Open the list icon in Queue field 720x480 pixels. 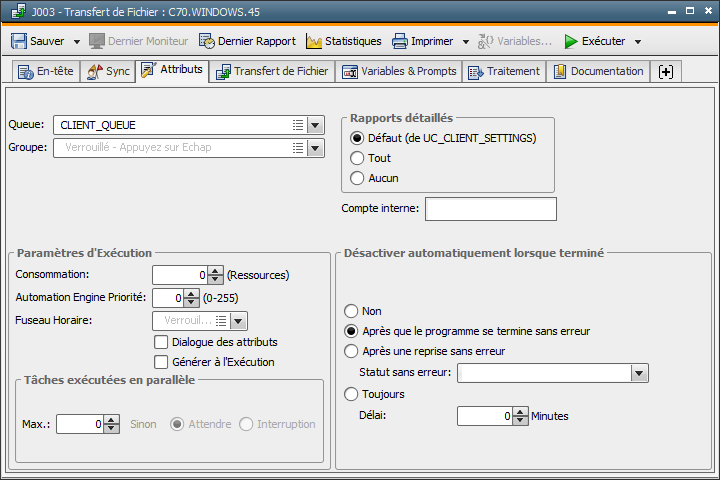(x=298, y=125)
